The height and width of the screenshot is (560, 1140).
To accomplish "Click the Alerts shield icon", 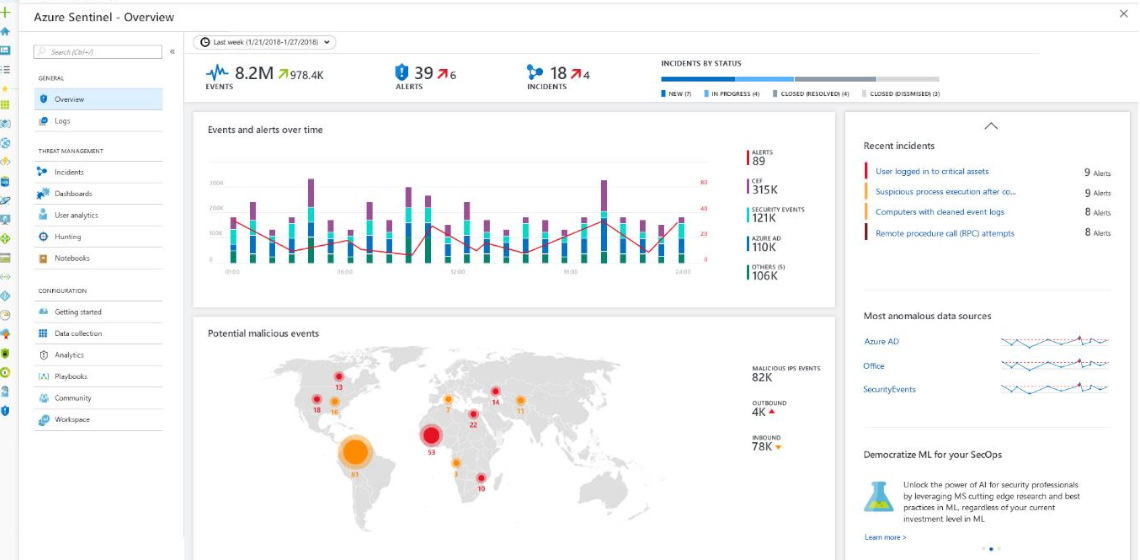I will point(401,73).
